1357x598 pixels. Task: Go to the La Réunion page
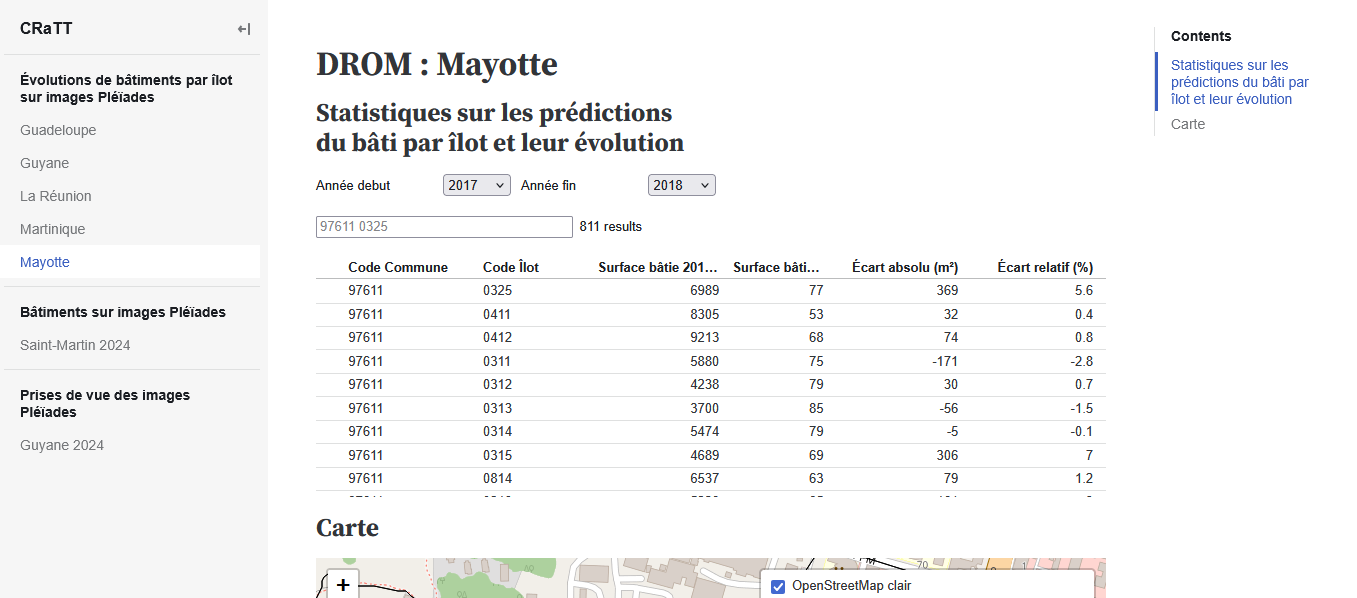point(55,196)
